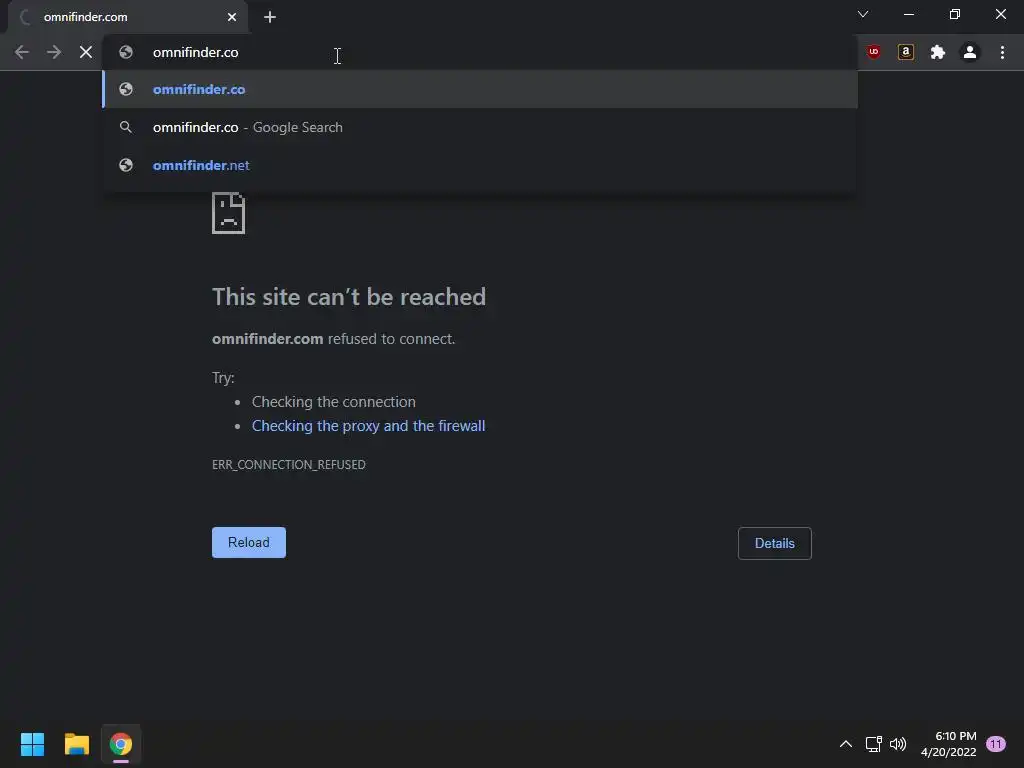The image size is (1024, 768).
Task: Show hidden system tray icons
Action: [x=846, y=744]
